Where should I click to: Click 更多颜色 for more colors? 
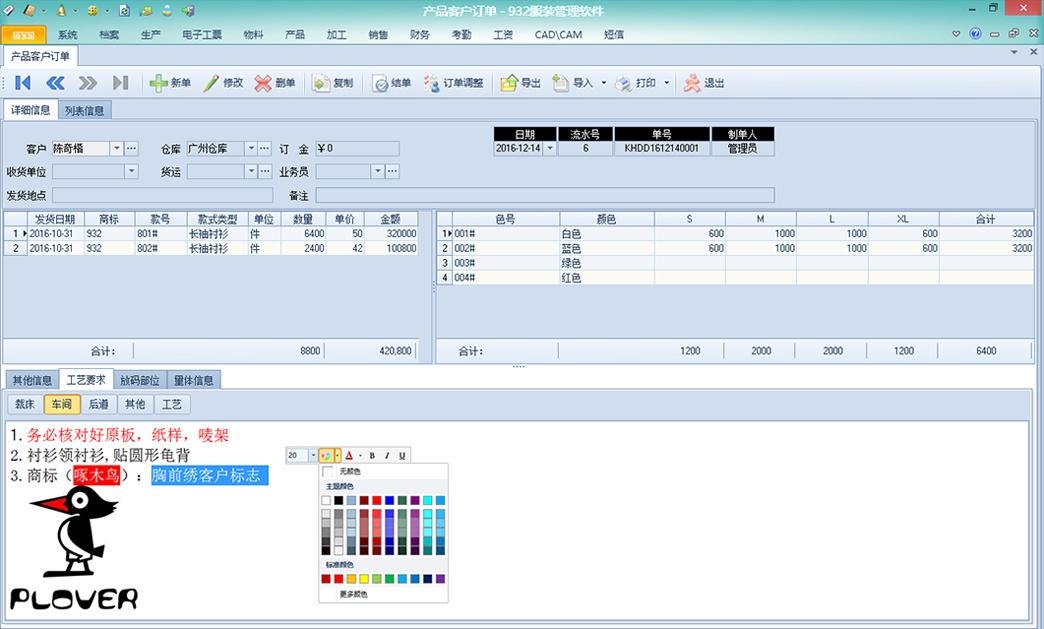[x=353, y=594]
